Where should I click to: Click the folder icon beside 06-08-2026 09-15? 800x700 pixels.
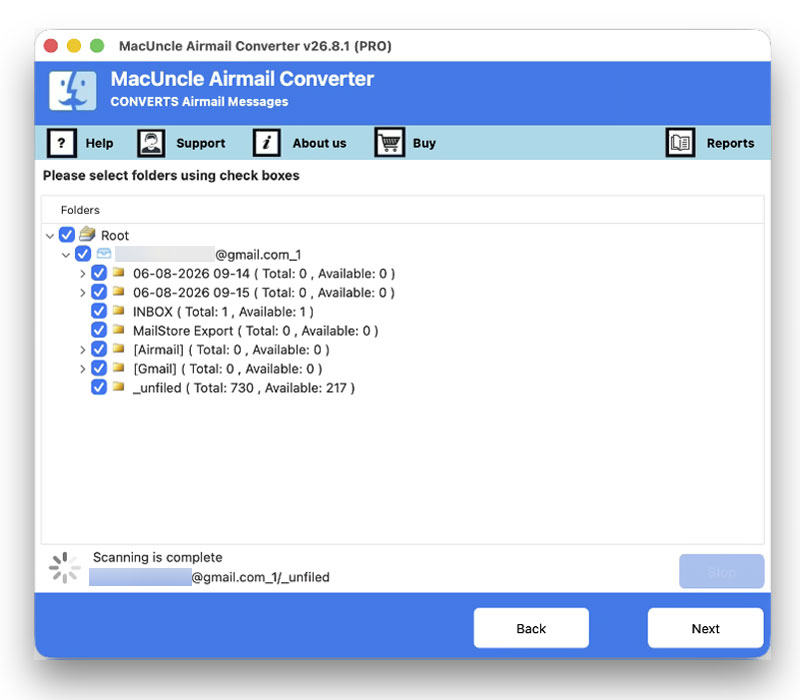pyautogui.click(x=118, y=291)
